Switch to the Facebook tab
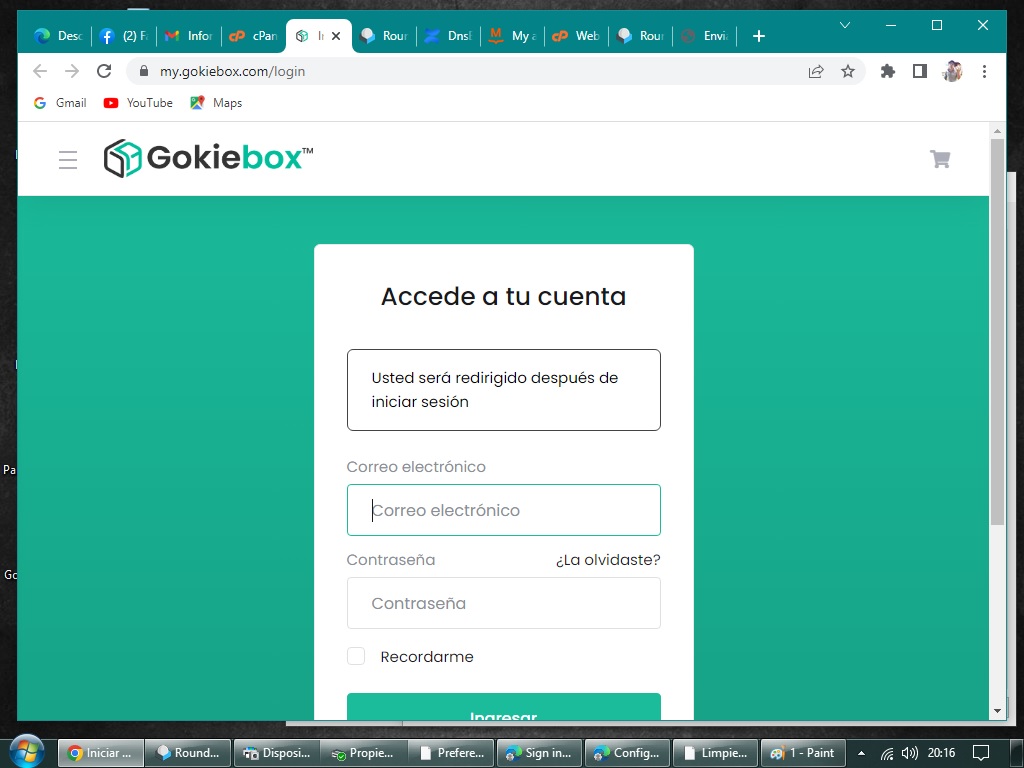This screenshot has width=1024, height=768. tap(123, 36)
